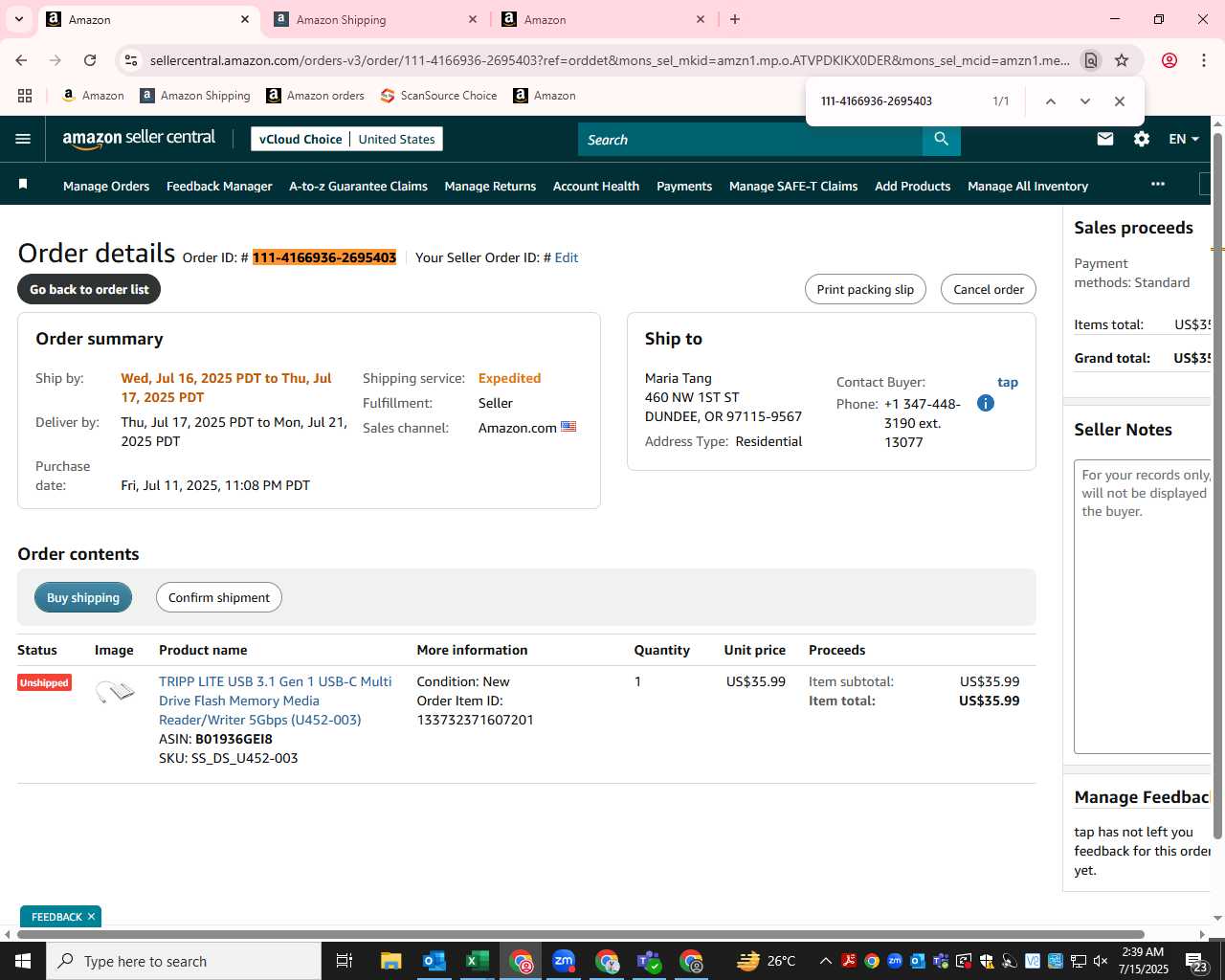Reload the page
The height and width of the screenshot is (980, 1225).
pyautogui.click(x=90, y=60)
